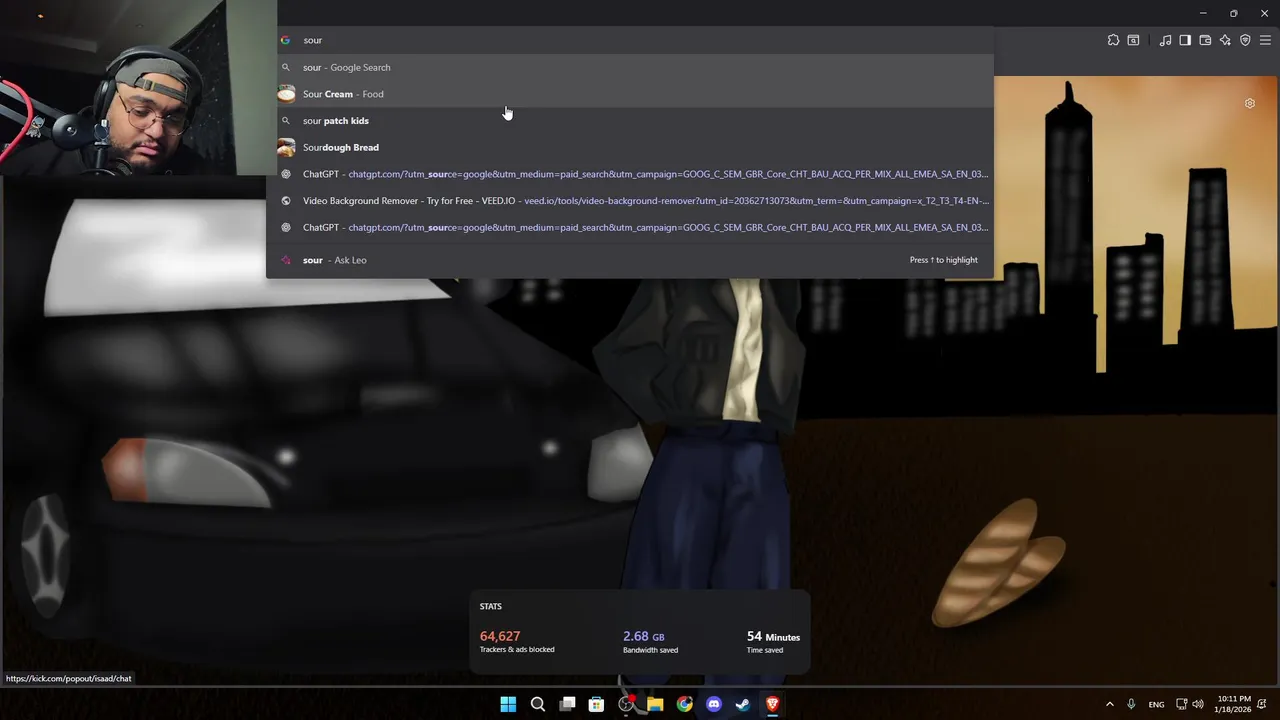Viewport: 1280px width, 720px height.
Task: Restore down the Brave browser window
Action: pos(1233,13)
